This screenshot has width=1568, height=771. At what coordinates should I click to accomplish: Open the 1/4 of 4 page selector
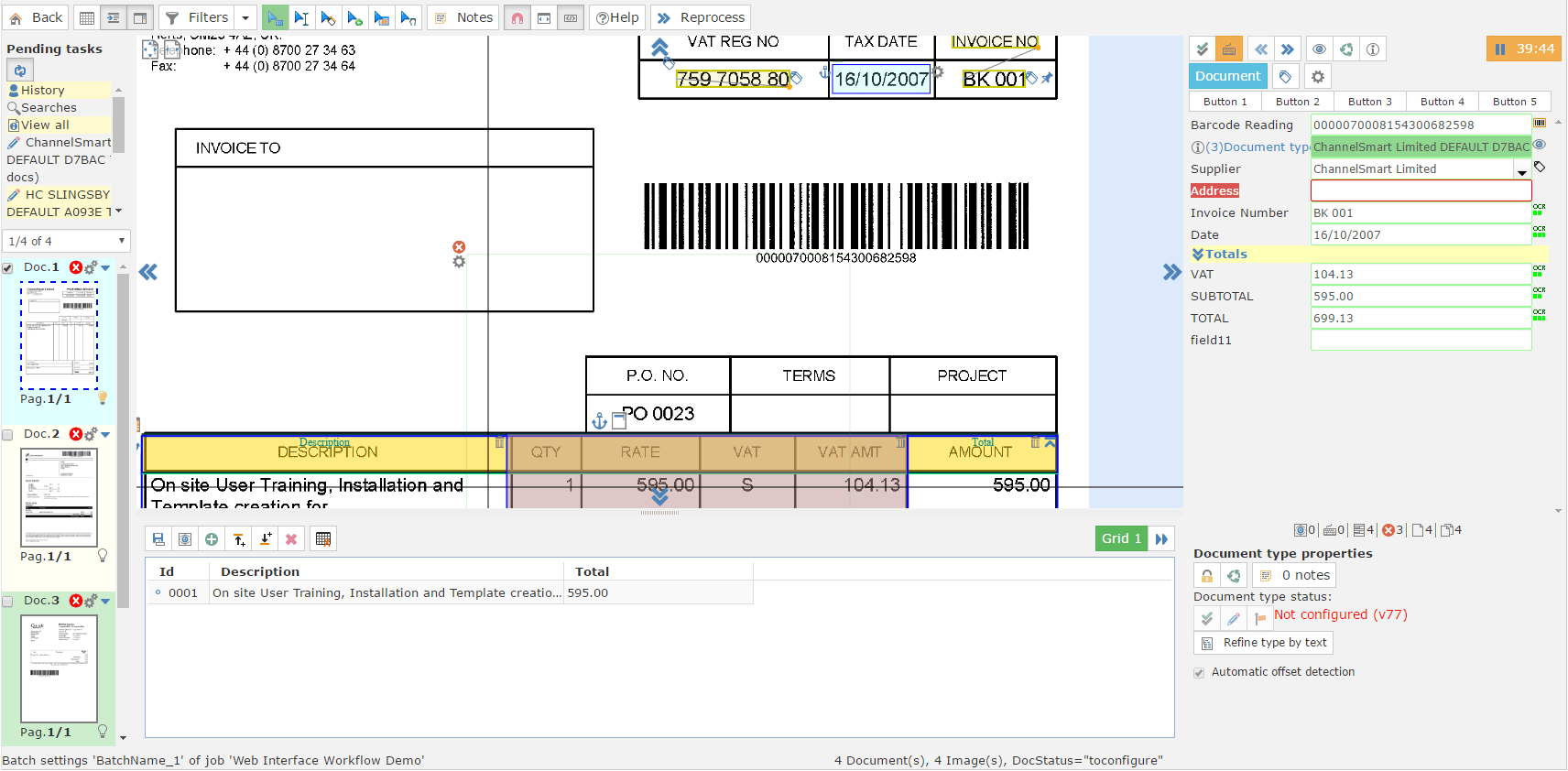point(67,241)
